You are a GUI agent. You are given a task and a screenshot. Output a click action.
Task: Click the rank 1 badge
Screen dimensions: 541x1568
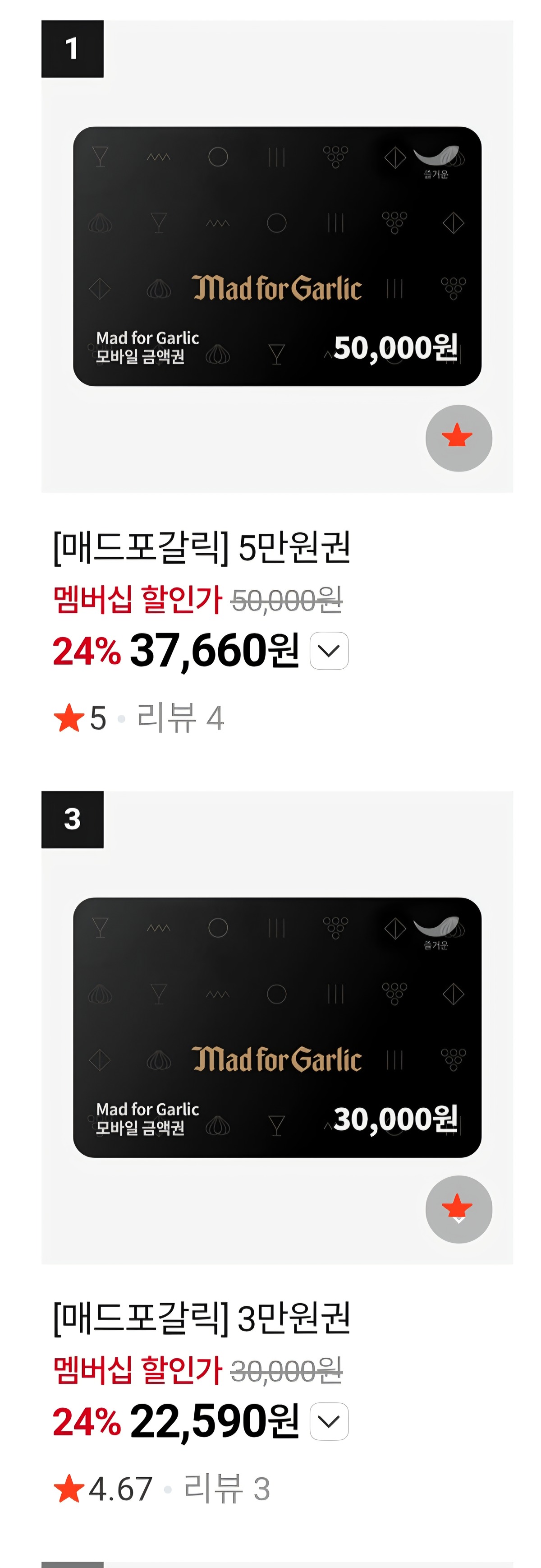(72, 49)
